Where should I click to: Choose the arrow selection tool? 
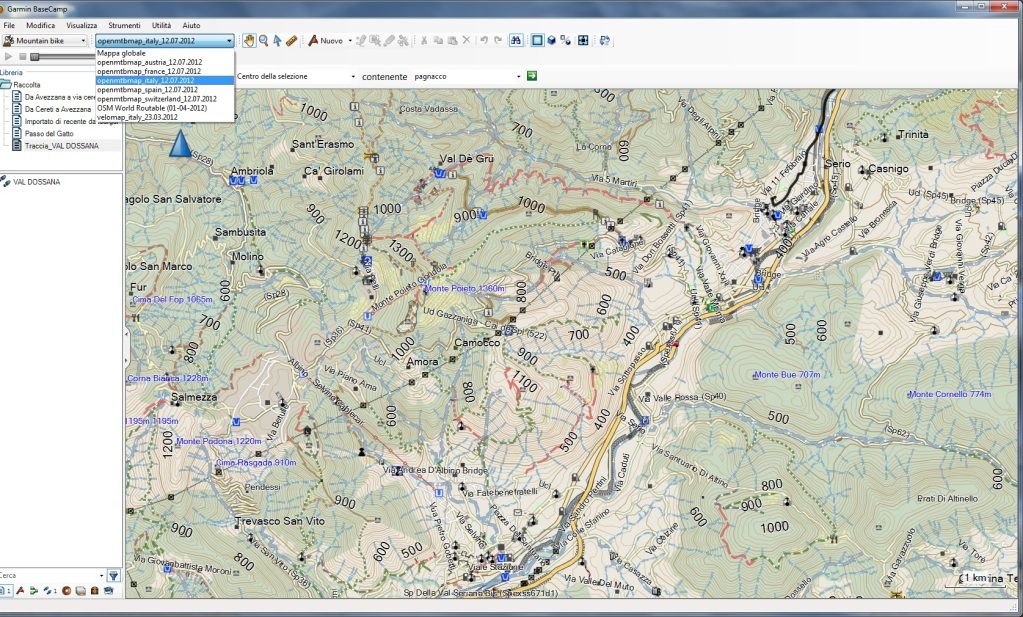[277, 40]
